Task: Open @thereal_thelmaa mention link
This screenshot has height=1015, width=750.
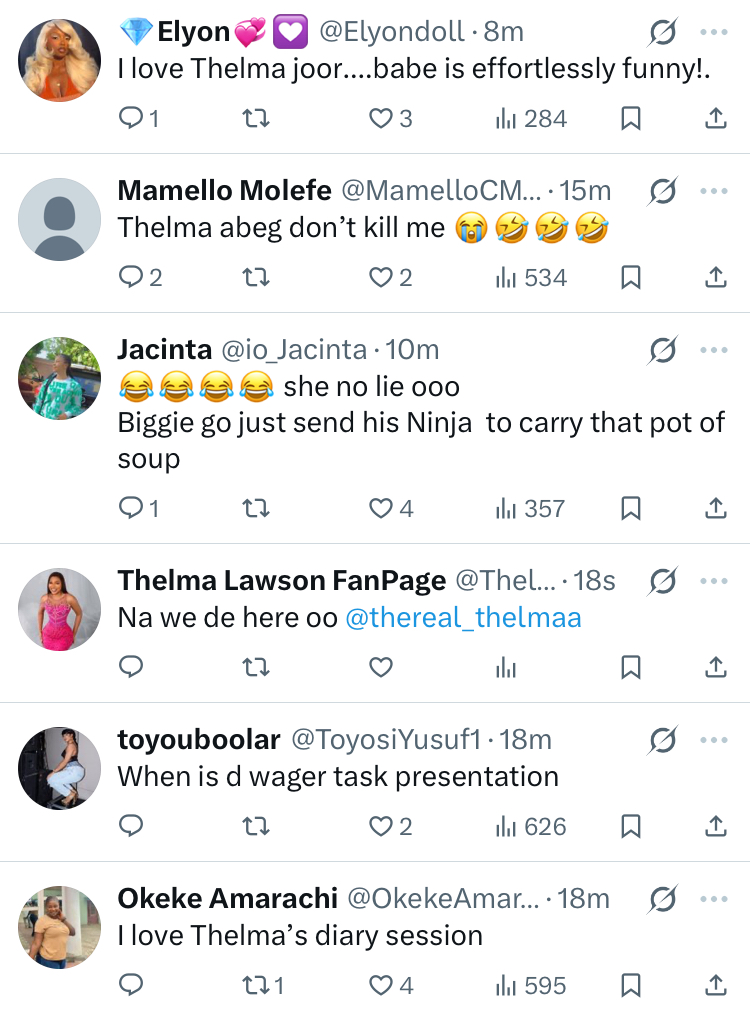Action: point(463,618)
